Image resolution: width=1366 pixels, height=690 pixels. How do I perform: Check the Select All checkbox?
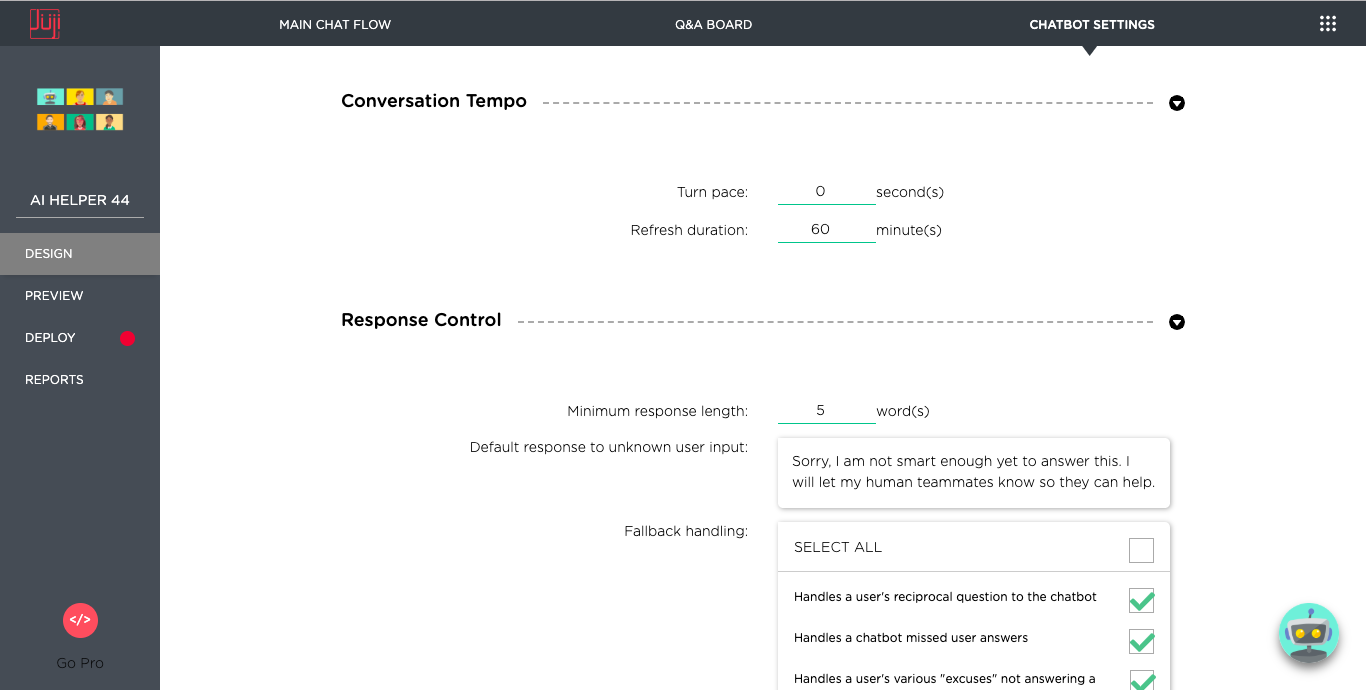(x=1141, y=550)
